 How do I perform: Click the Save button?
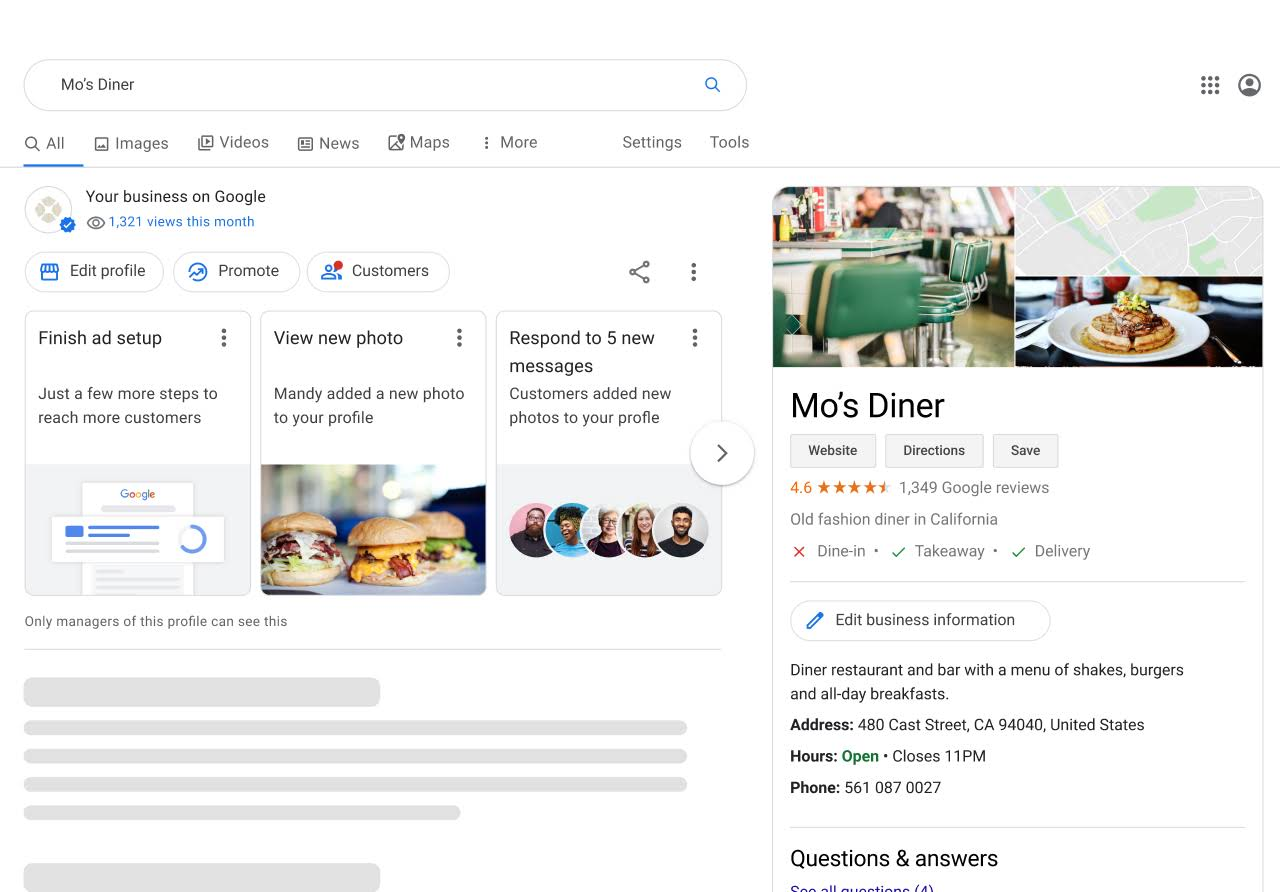pyautogui.click(x=1025, y=451)
